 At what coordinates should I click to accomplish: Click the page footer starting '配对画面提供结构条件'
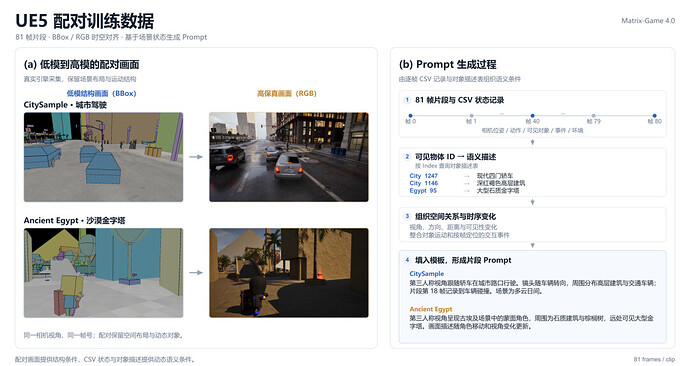[105, 359]
